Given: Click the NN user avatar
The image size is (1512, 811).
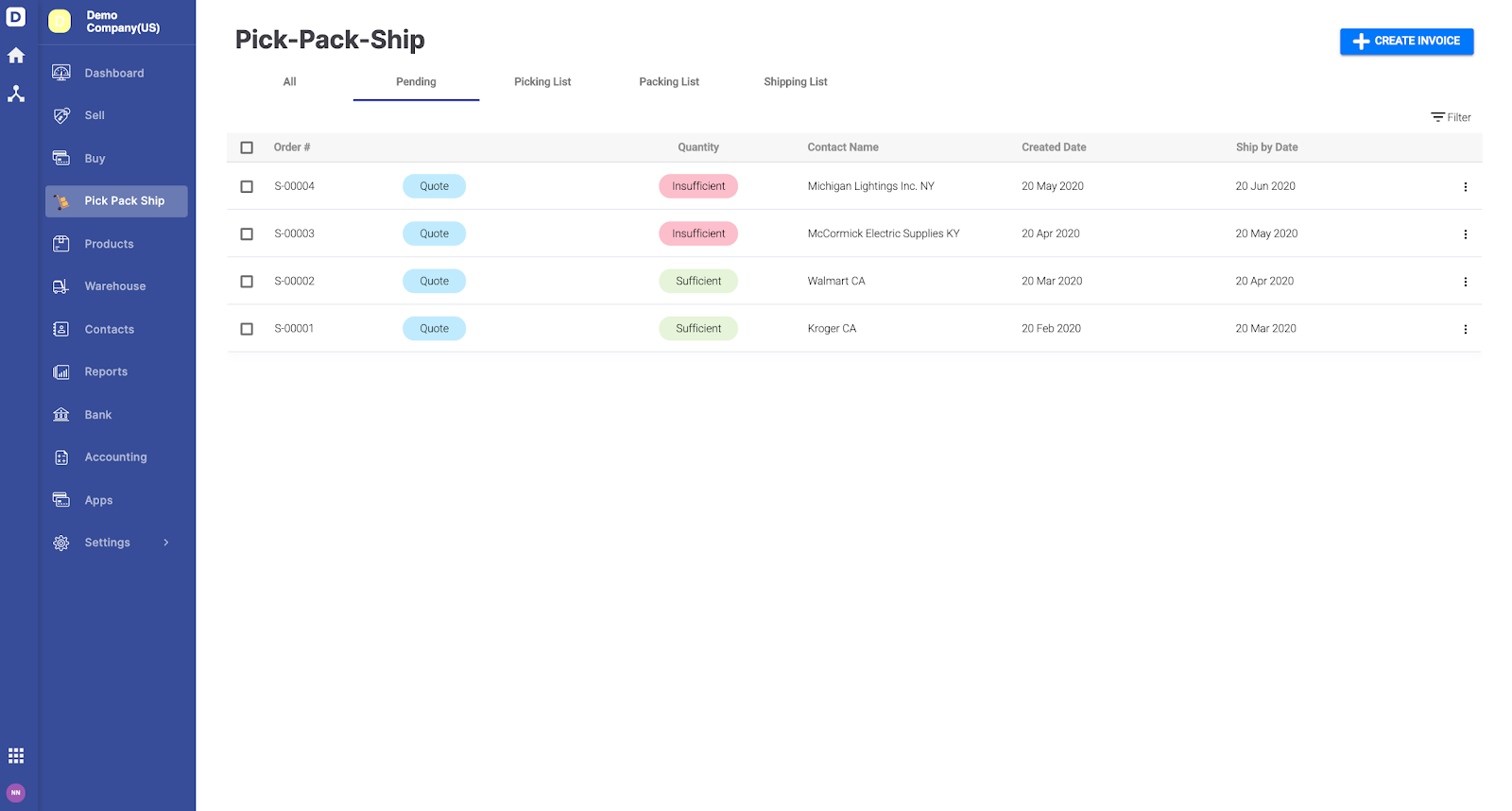Looking at the screenshot, I should [16, 792].
